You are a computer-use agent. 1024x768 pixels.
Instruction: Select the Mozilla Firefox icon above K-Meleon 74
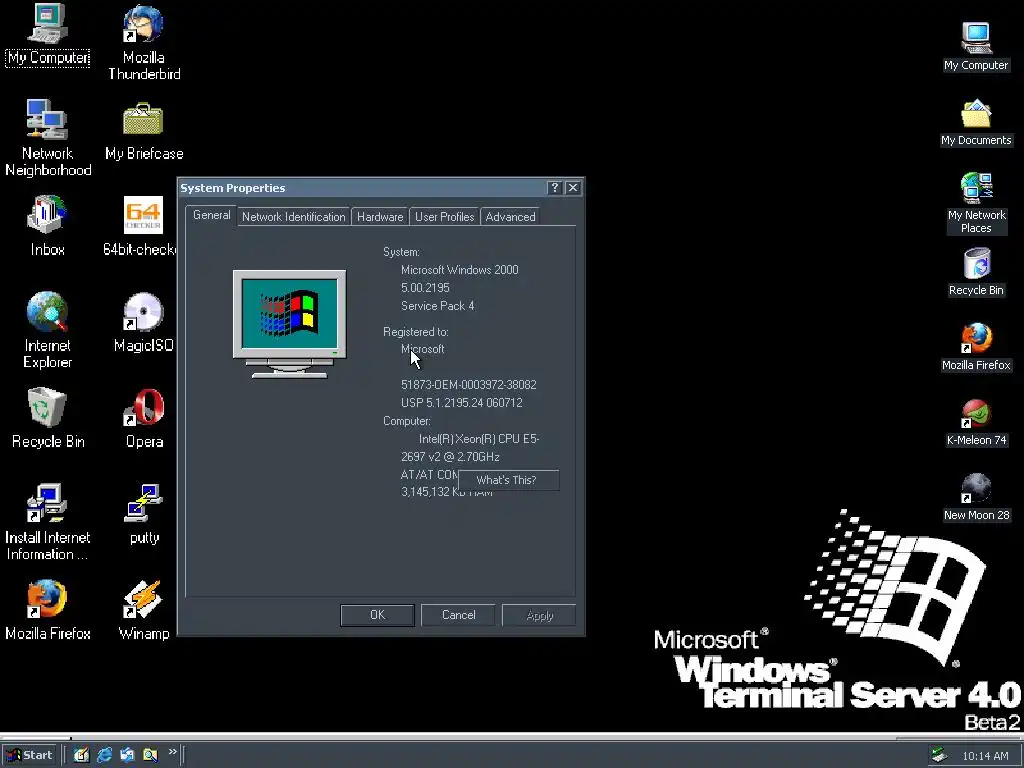(x=976, y=347)
